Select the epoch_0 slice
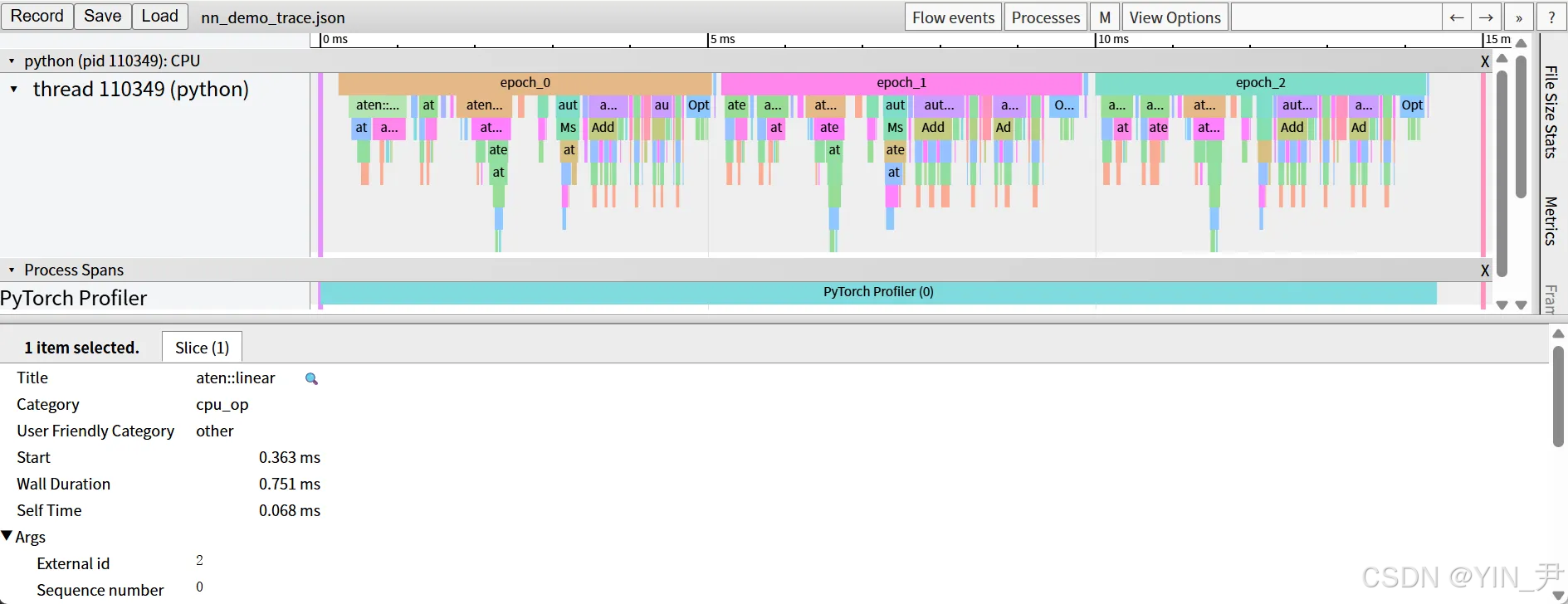1568x604 pixels. pos(525,83)
